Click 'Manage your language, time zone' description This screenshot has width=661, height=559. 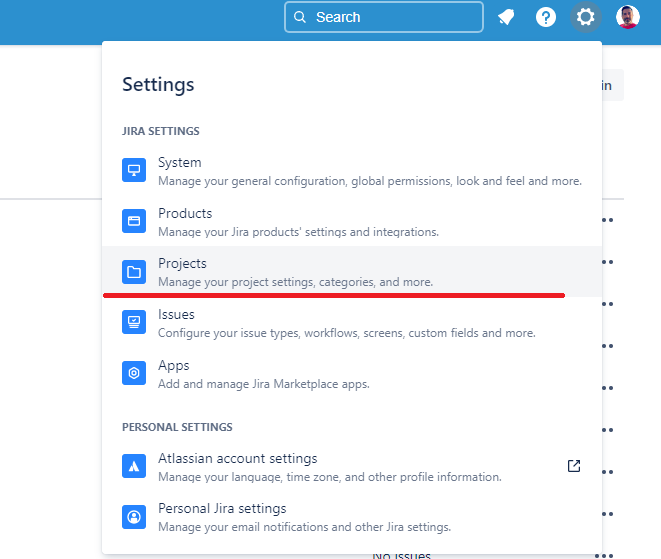point(330,477)
